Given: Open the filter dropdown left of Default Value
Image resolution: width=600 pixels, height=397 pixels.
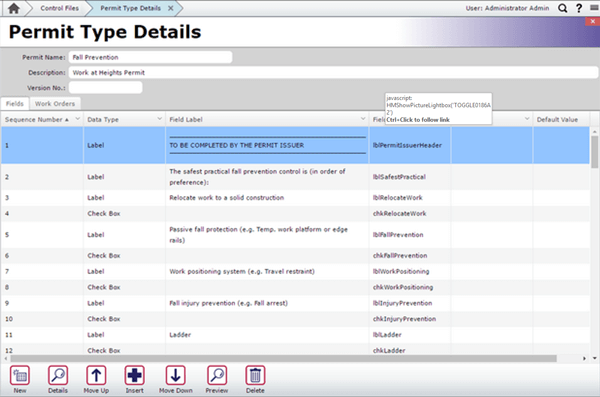Looking at the screenshot, I should tap(527, 119).
